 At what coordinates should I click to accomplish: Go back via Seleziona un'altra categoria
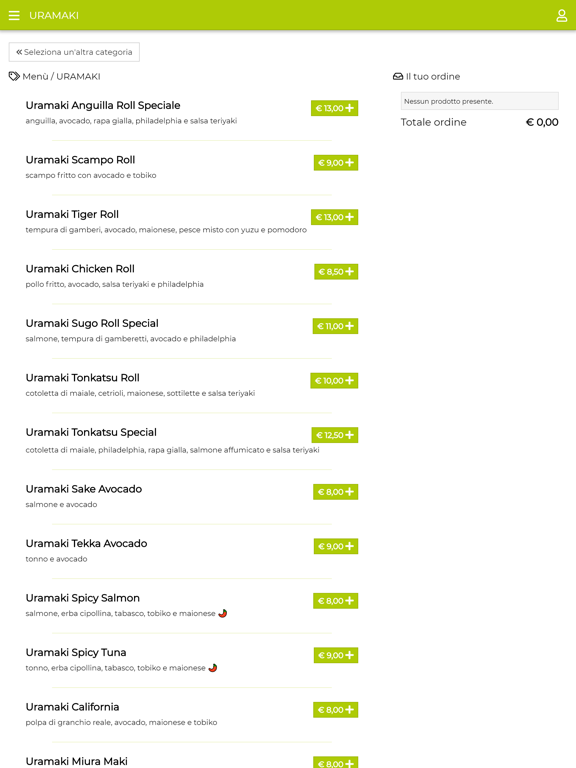point(74,52)
